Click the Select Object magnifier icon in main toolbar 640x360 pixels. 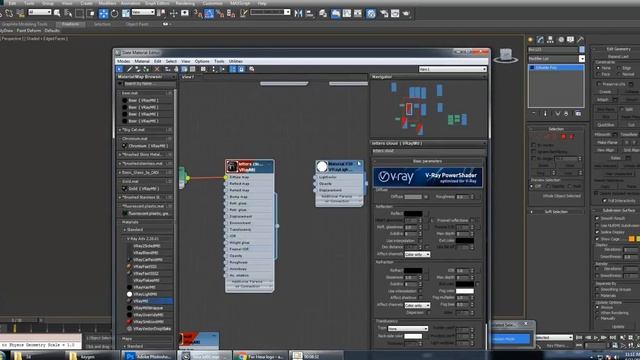[x=57, y=13]
